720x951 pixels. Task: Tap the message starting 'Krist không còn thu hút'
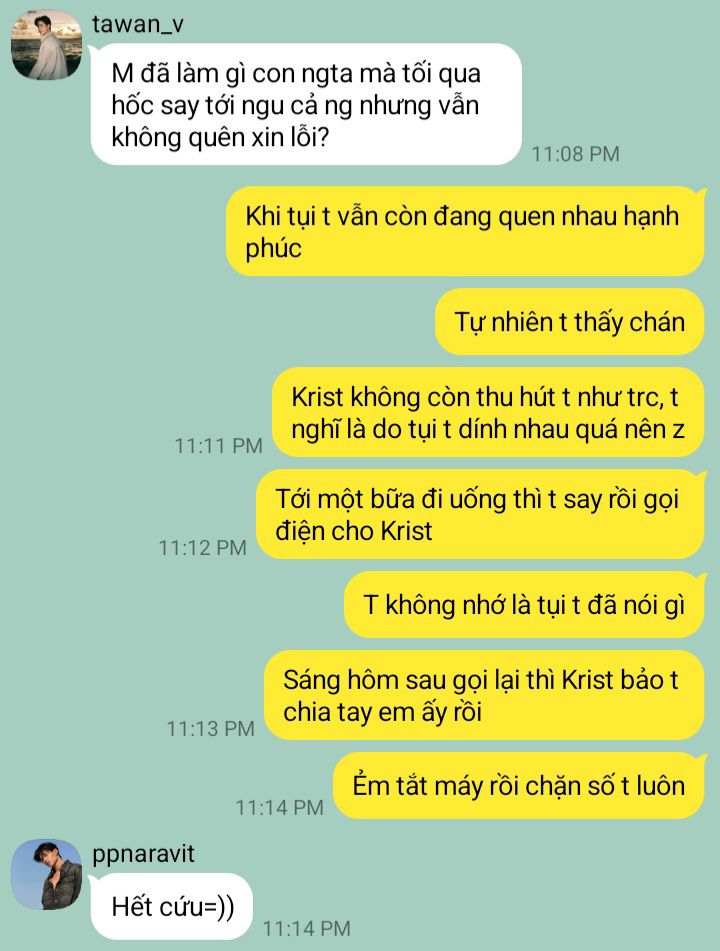(x=488, y=412)
